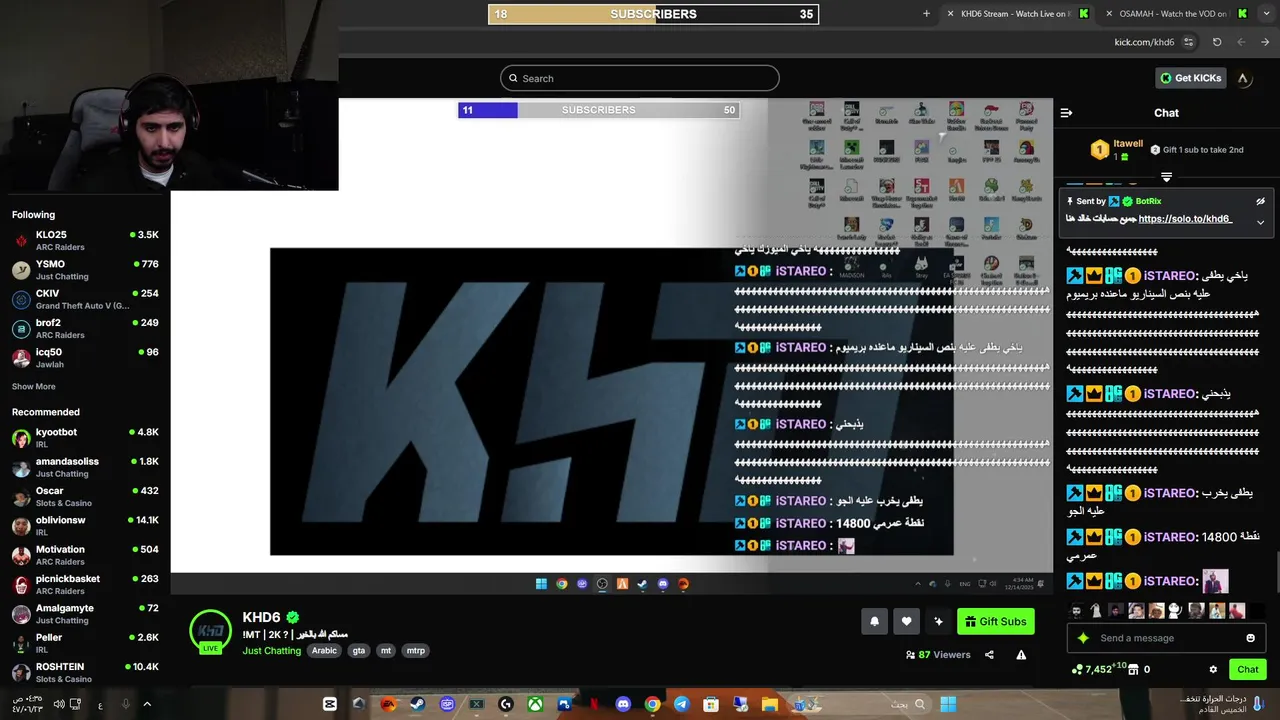Open a new browser tab

point(926,14)
